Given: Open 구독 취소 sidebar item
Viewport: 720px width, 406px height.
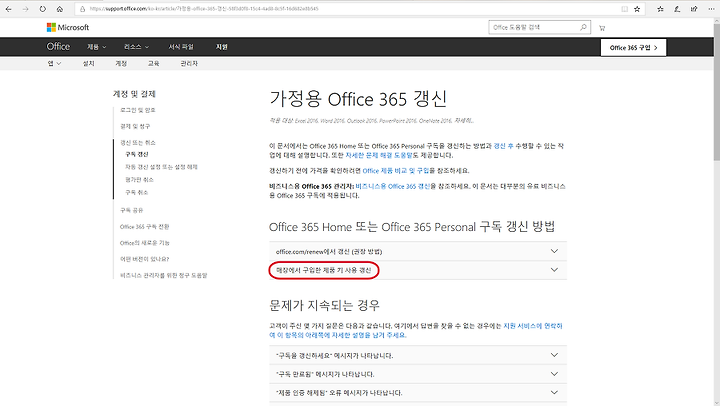Looking at the screenshot, I should pyautogui.click(x=137, y=192).
